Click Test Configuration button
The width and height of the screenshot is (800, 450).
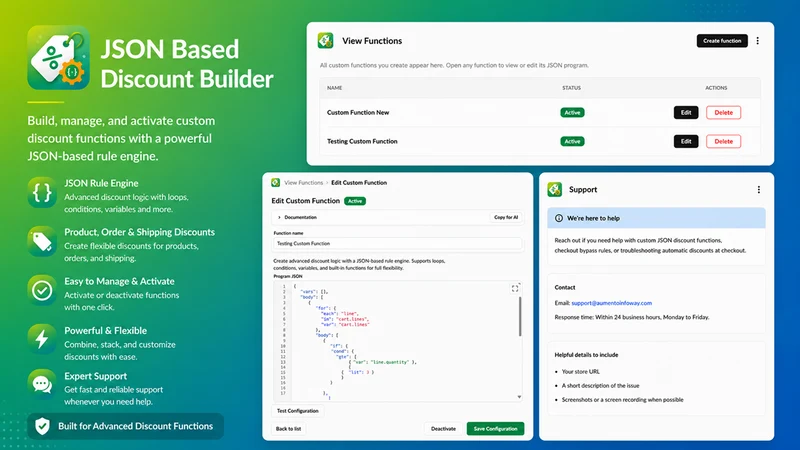click(297, 411)
